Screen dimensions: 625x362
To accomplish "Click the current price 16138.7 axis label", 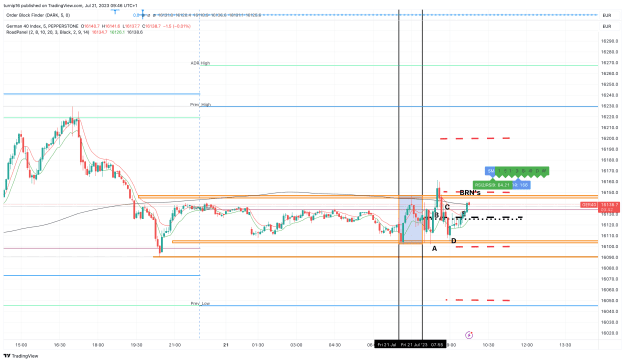I will (x=609, y=205).
